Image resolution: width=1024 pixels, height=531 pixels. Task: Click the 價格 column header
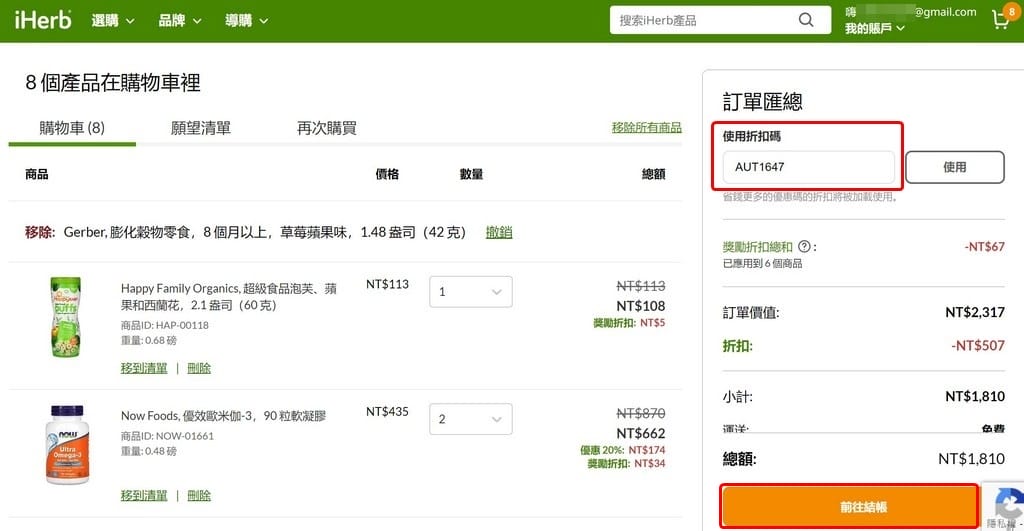point(387,174)
